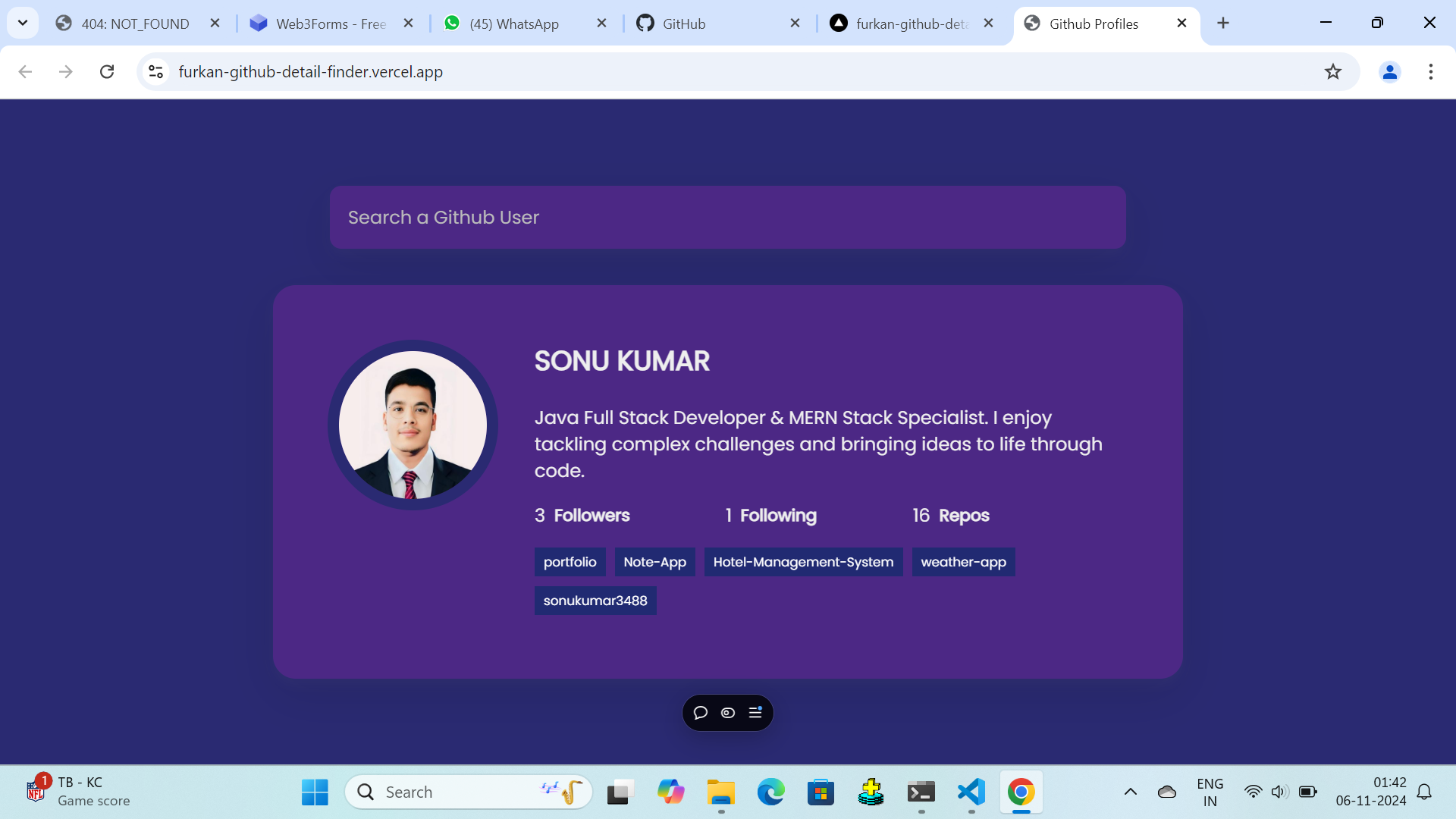This screenshot has height=819, width=1456.
Task: Open the weather-app repo link
Action: coord(963,562)
